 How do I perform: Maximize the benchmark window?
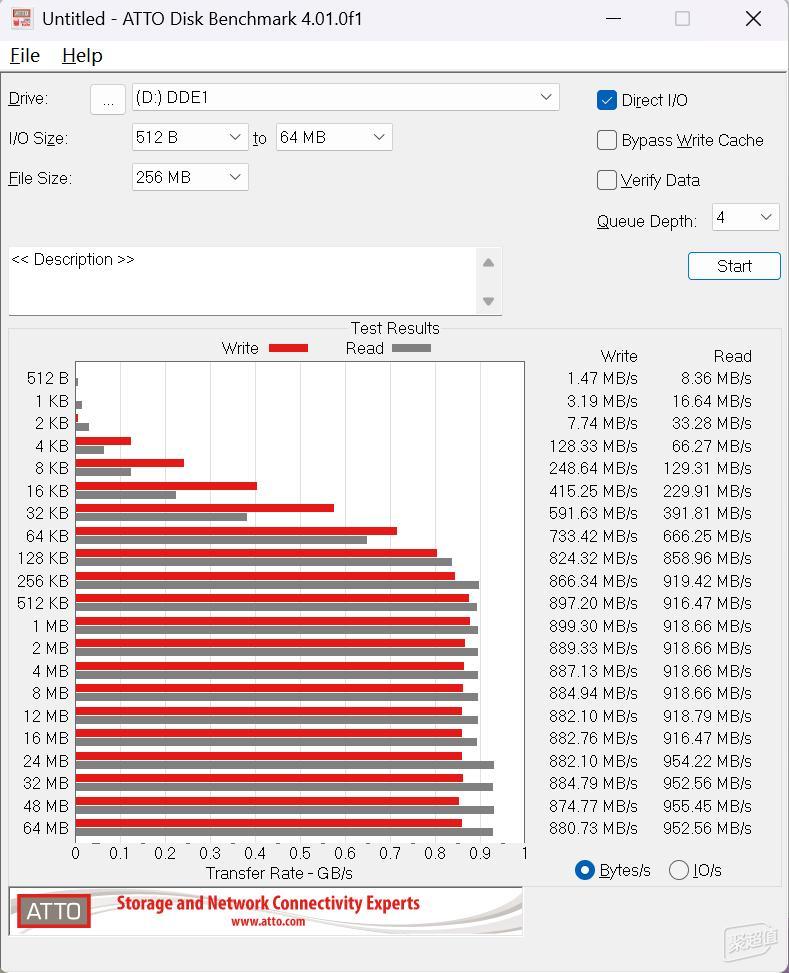tap(682, 19)
